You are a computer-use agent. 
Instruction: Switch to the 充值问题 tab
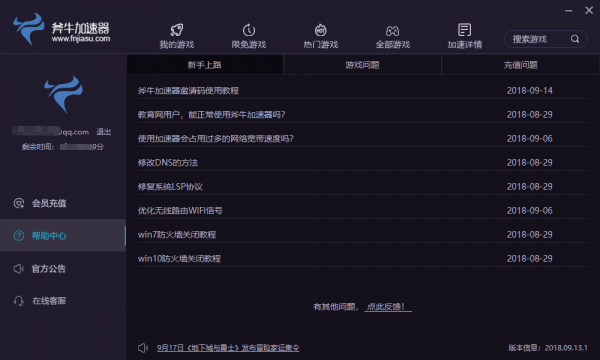tap(520, 65)
